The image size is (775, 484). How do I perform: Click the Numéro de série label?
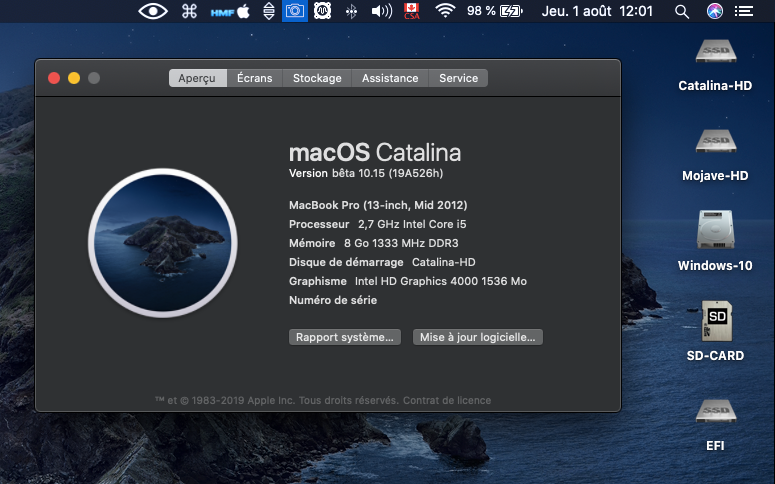[333, 300]
